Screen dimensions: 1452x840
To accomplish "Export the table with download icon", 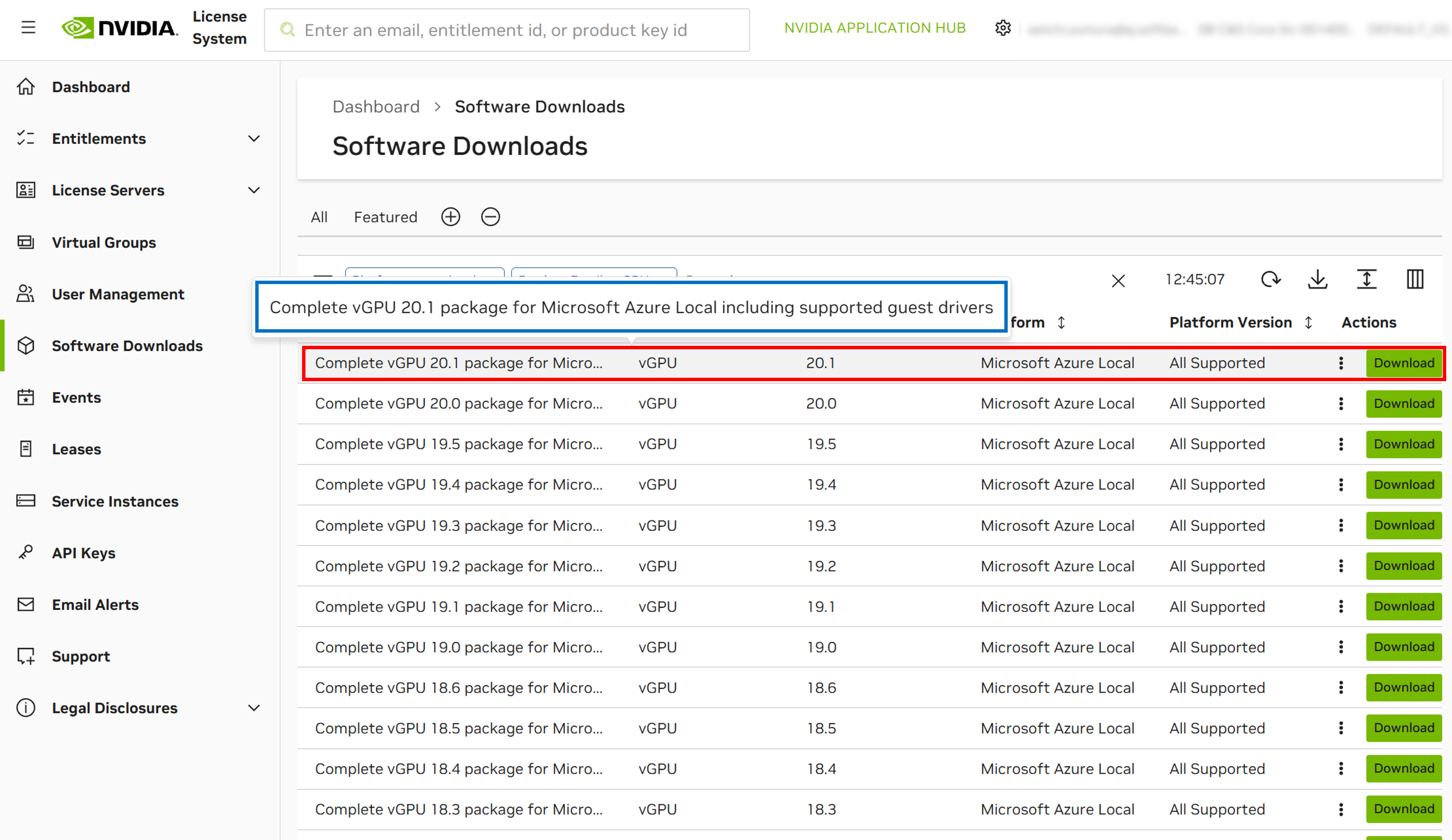I will 1318,279.
